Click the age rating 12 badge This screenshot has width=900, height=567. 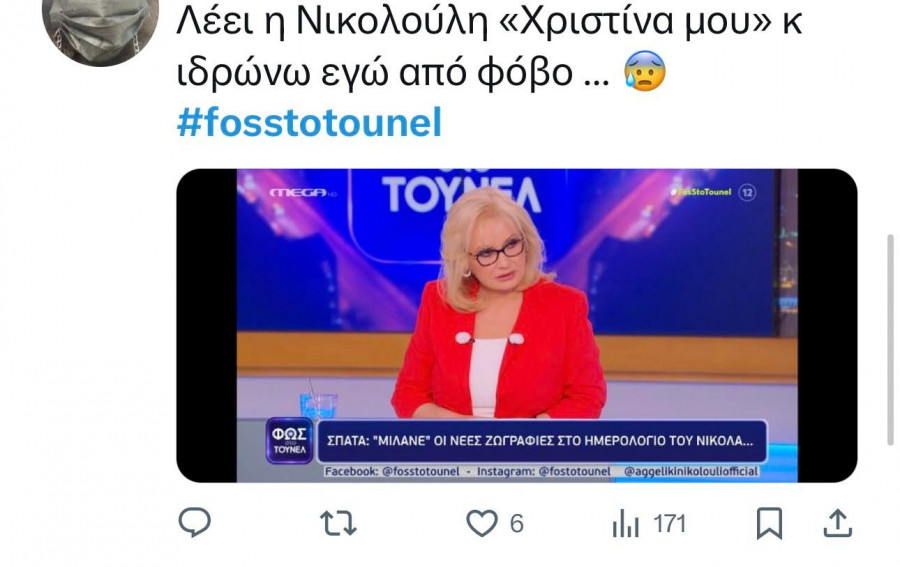747,193
